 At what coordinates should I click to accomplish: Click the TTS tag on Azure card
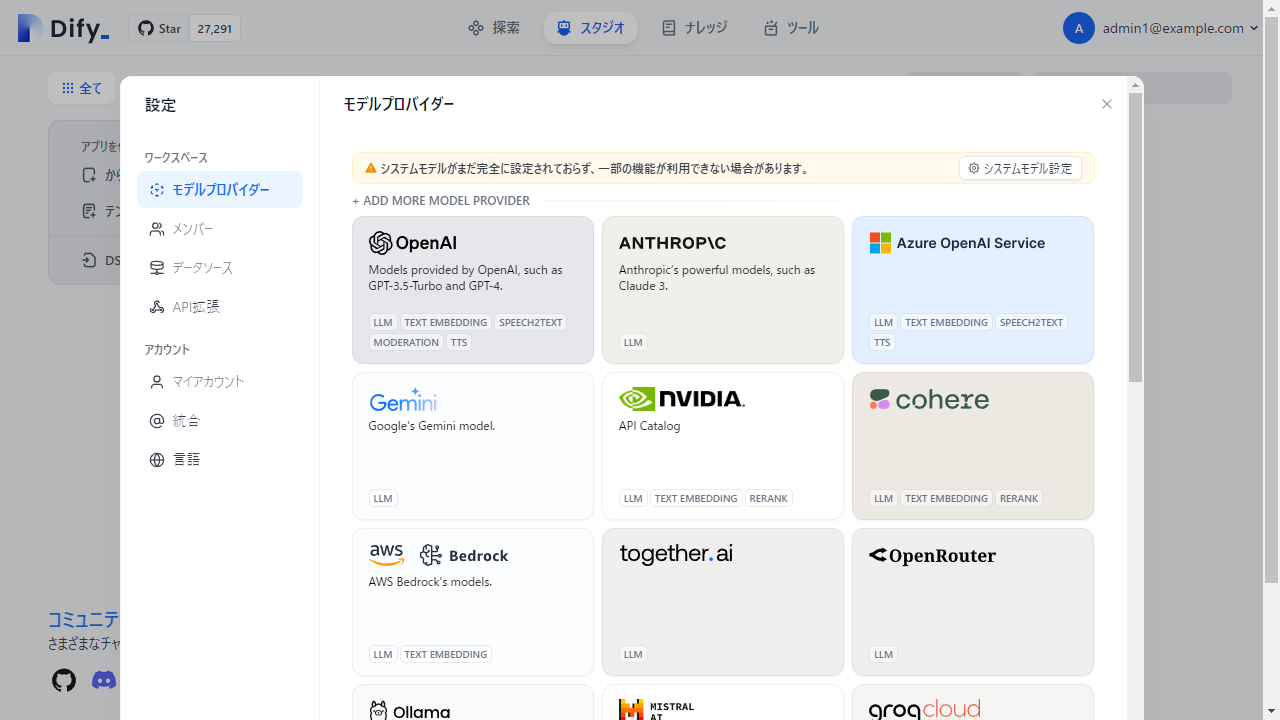882,342
